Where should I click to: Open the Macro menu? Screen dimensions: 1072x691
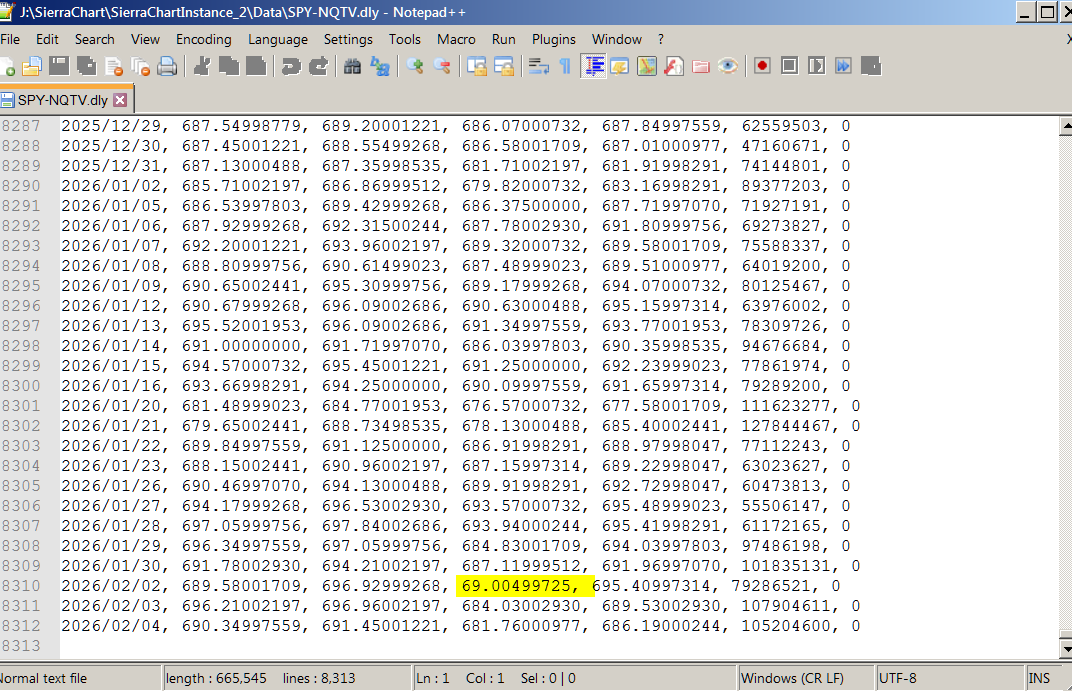coord(456,40)
